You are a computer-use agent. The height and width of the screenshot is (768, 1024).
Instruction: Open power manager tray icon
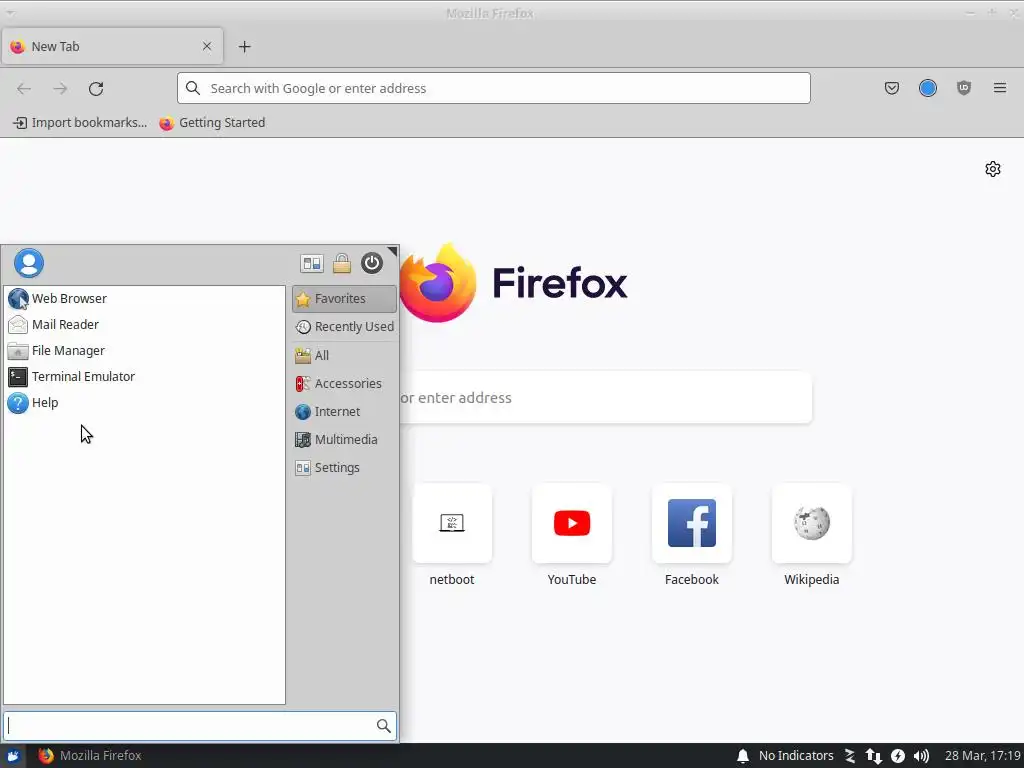click(x=898, y=756)
